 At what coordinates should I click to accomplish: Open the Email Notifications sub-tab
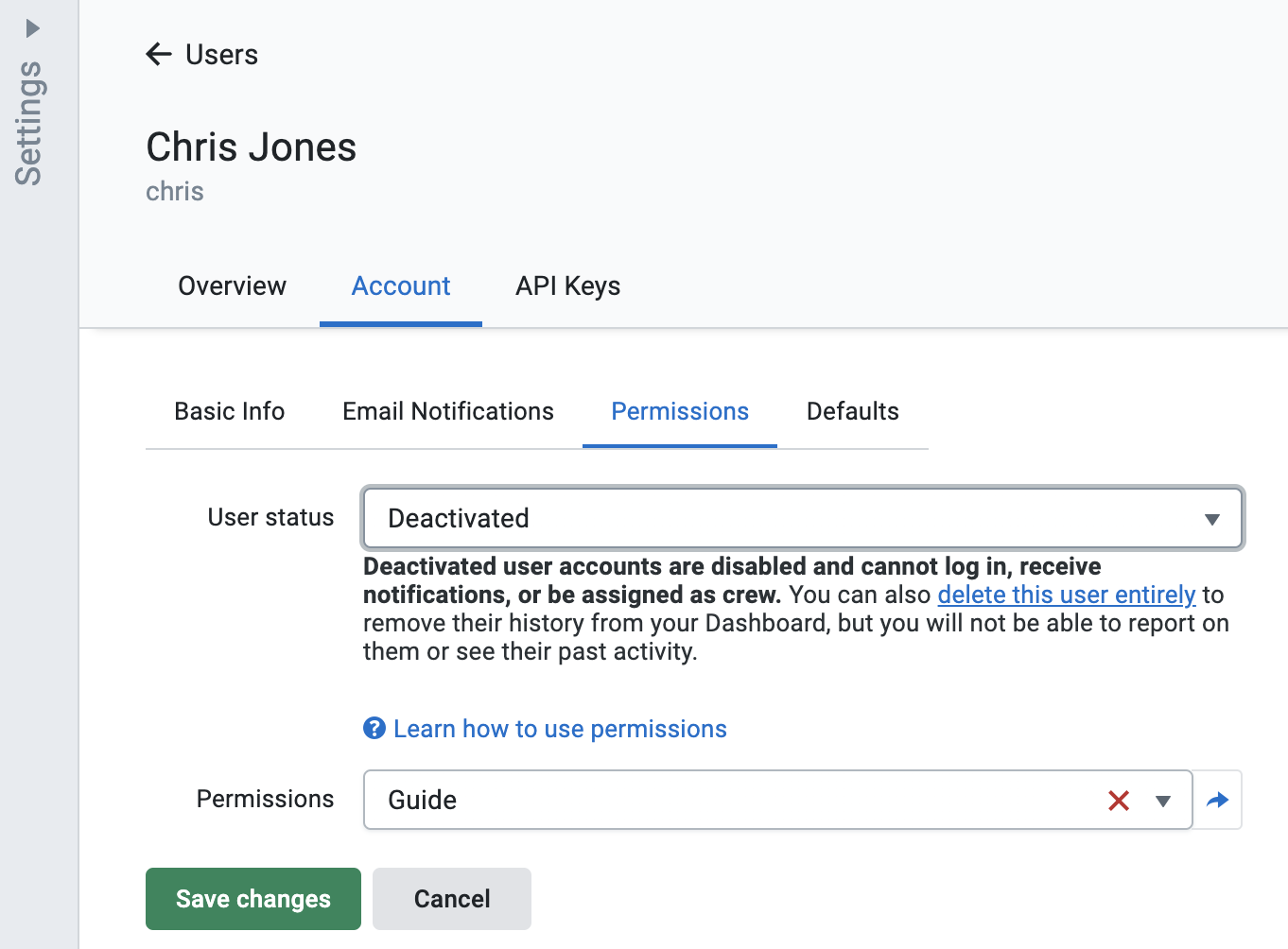pos(448,412)
